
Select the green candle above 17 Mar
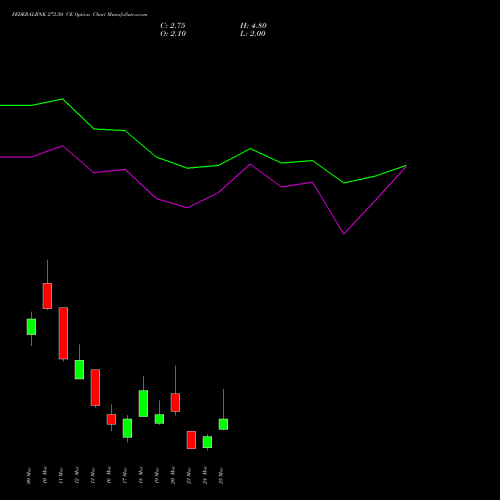[127, 428]
